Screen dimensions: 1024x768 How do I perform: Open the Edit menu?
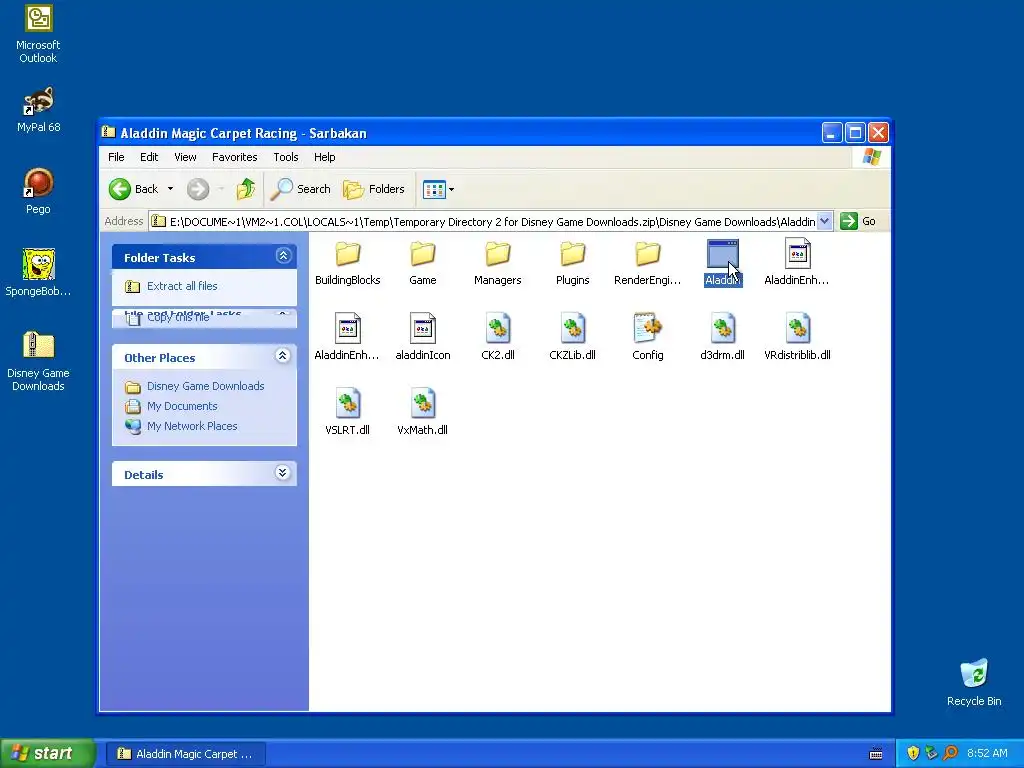click(x=149, y=157)
